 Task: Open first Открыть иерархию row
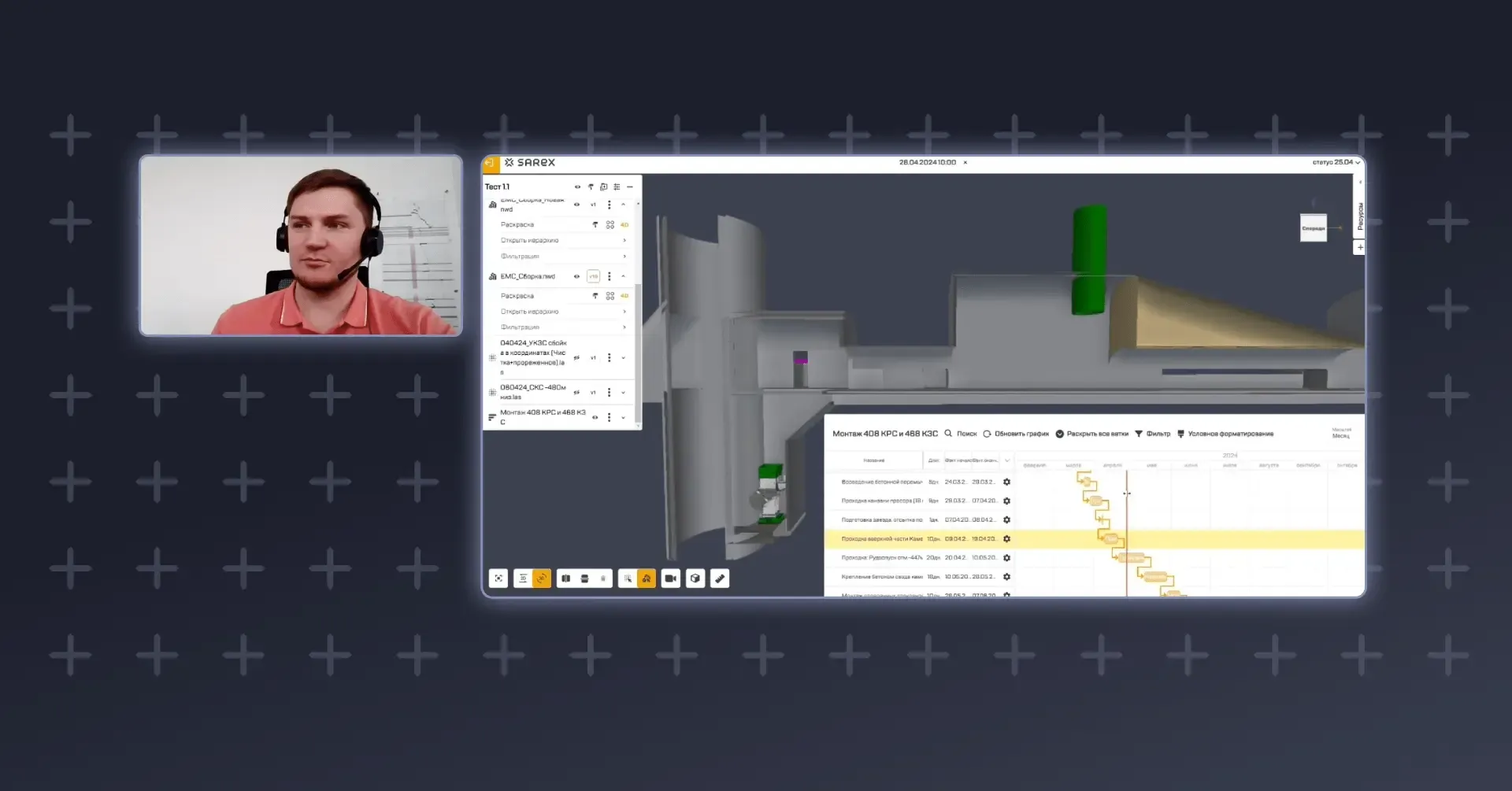[563, 240]
